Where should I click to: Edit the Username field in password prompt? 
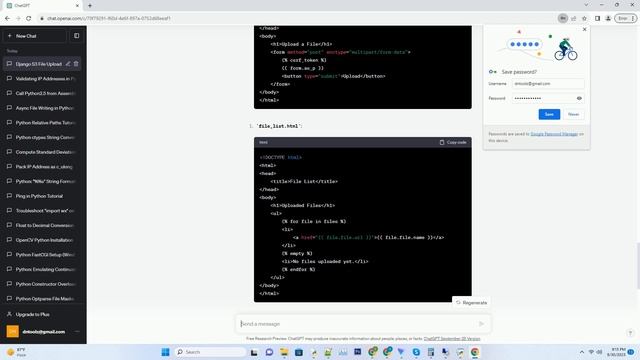pos(548,84)
